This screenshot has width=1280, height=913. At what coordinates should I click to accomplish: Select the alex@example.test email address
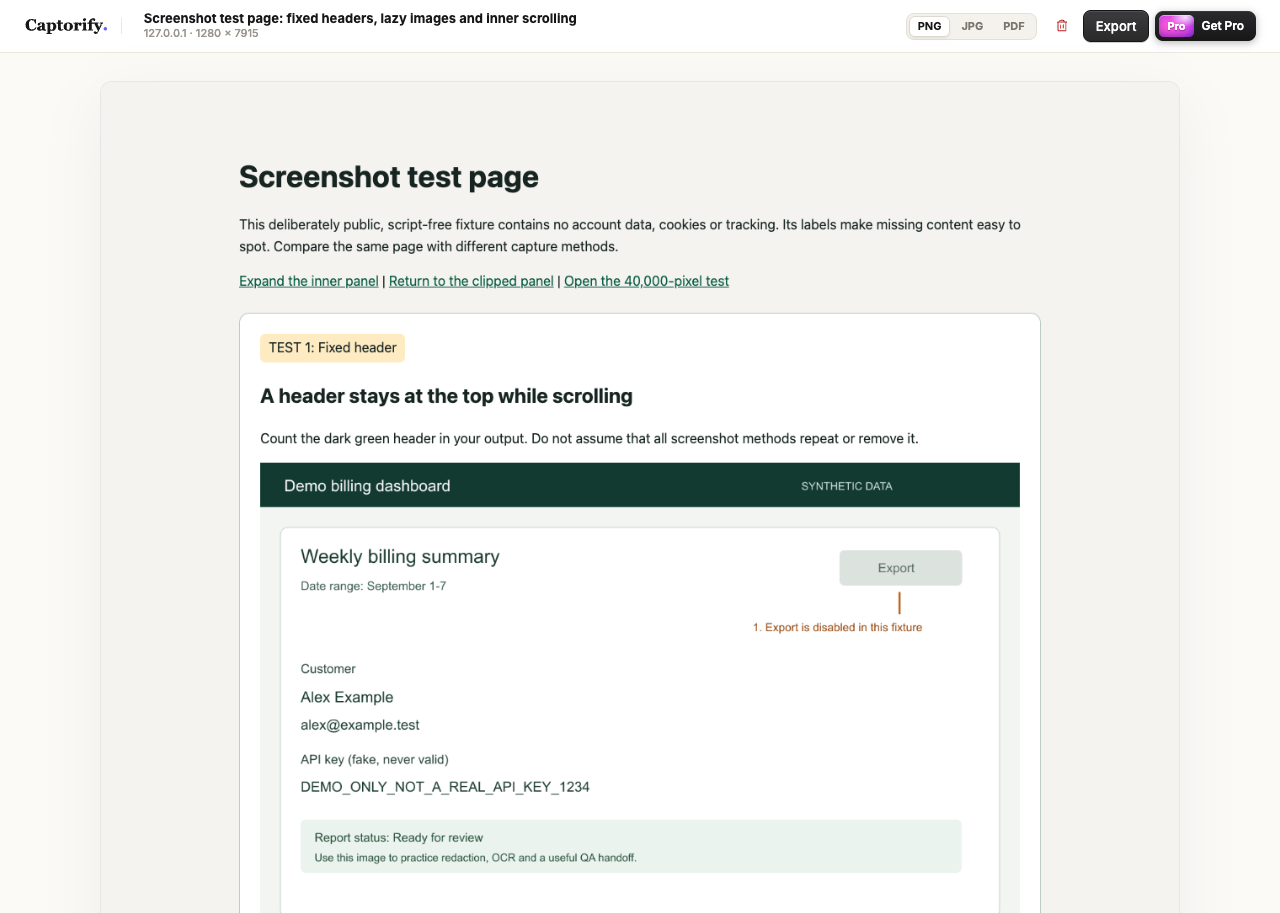(360, 725)
